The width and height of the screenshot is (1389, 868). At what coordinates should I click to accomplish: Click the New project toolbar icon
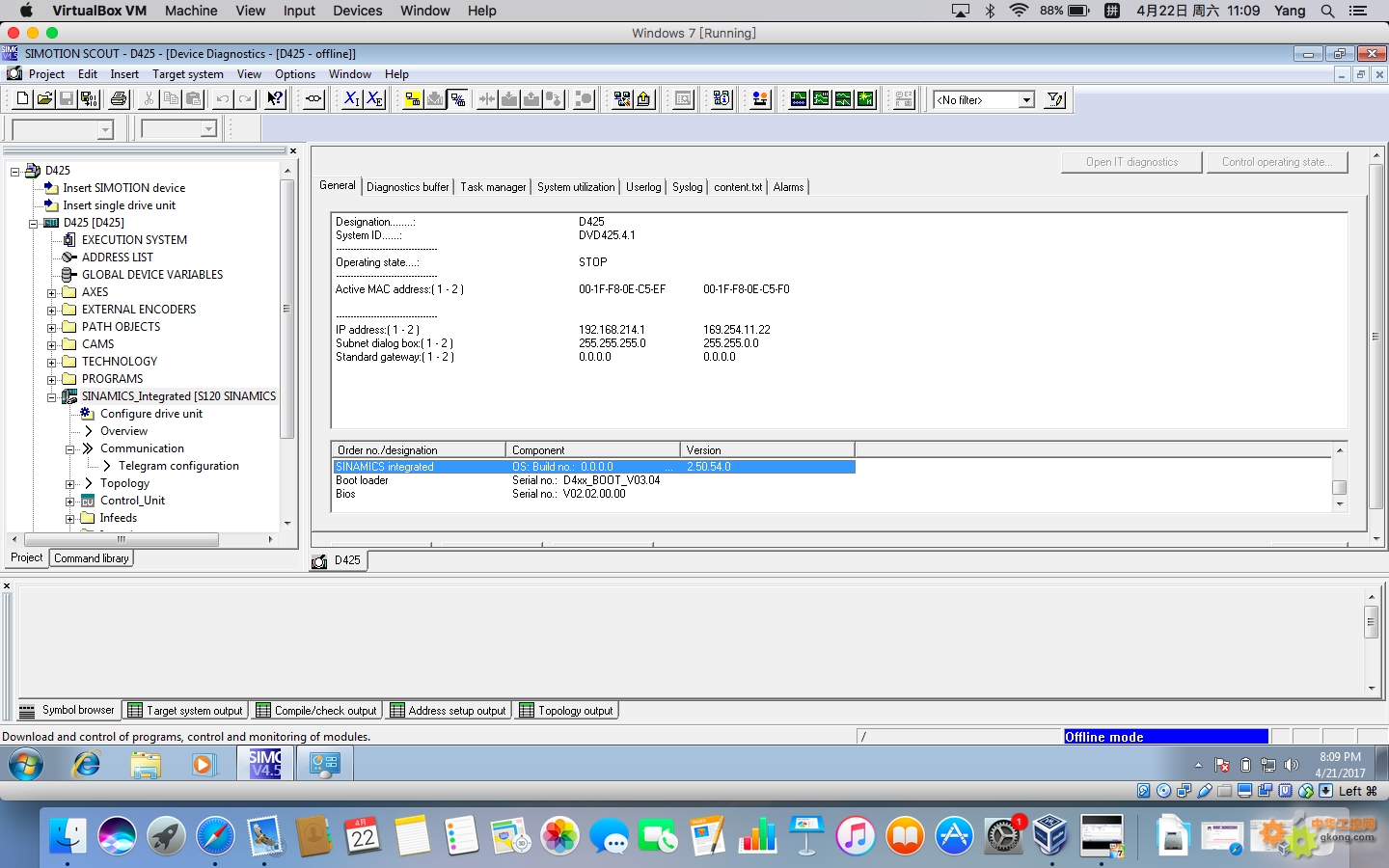22,98
